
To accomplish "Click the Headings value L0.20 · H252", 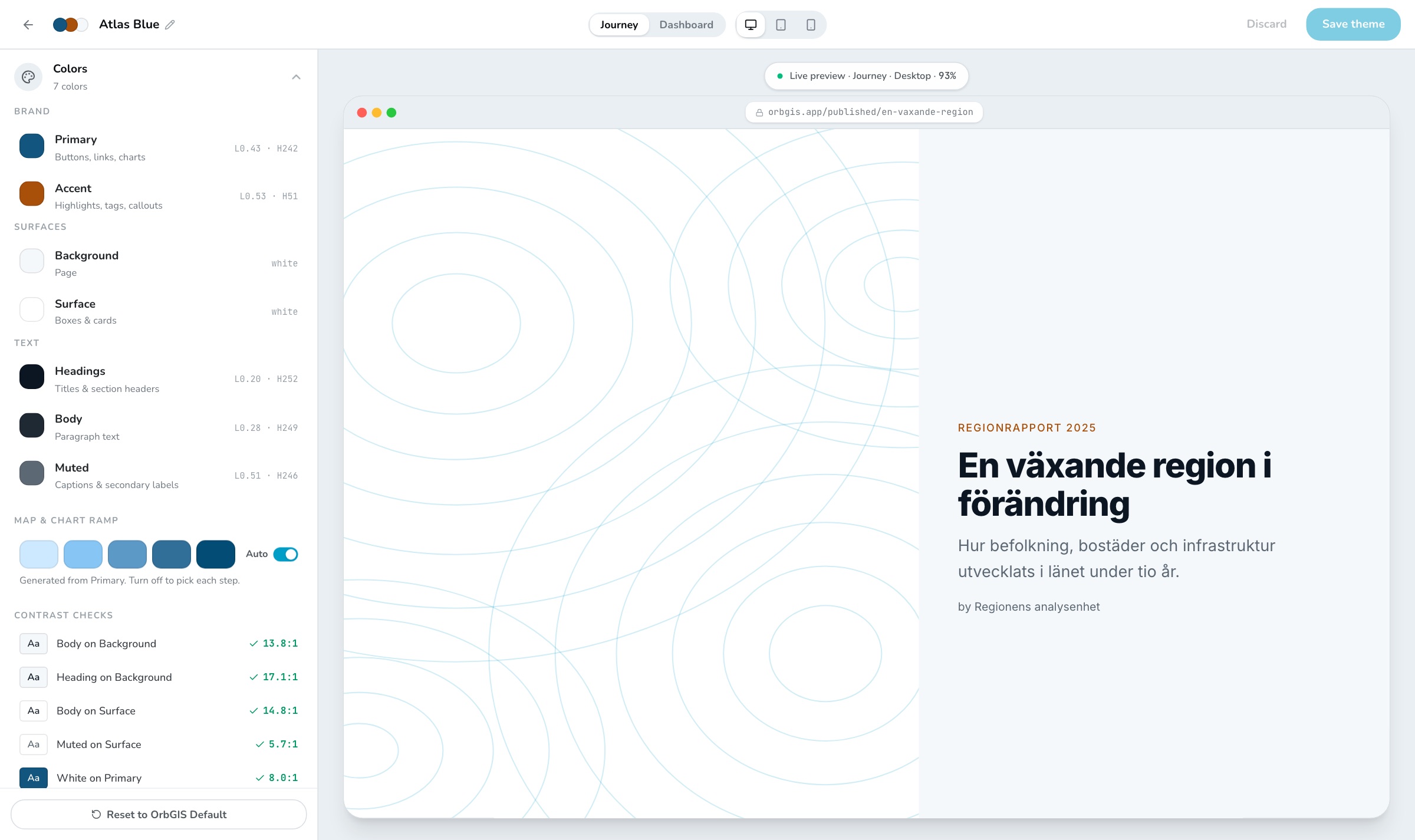I will tap(266, 379).
